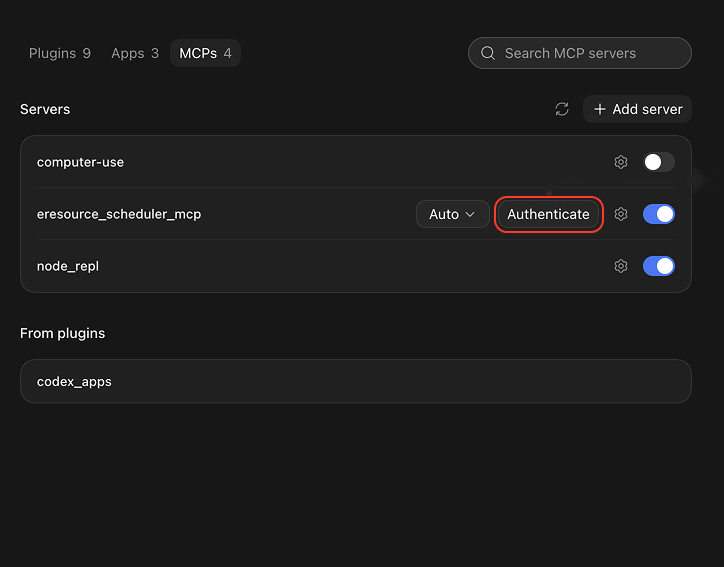Enable the computer-use server toggle
The image size is (724, 567).
pyautogui.click(x=659, y=162)
